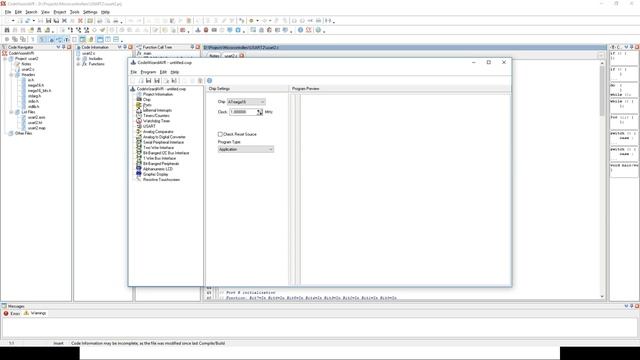Viewport: 640px width, 360px height.
Task: Open the Chip selection dropdown
Action: click(246, 102)
